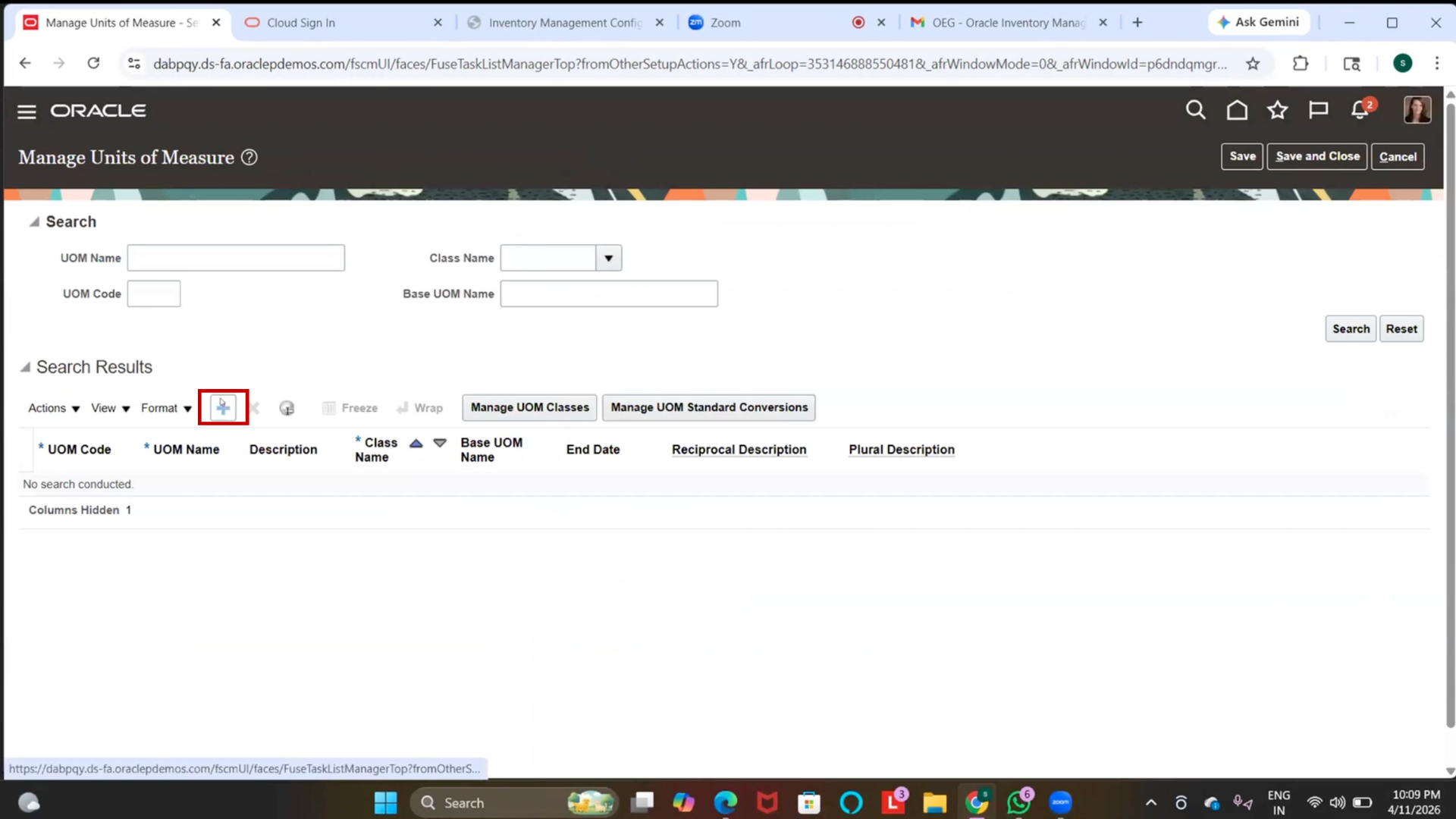
Task: Switch to Cloud Sign In tab
Action: pos(343,23)
